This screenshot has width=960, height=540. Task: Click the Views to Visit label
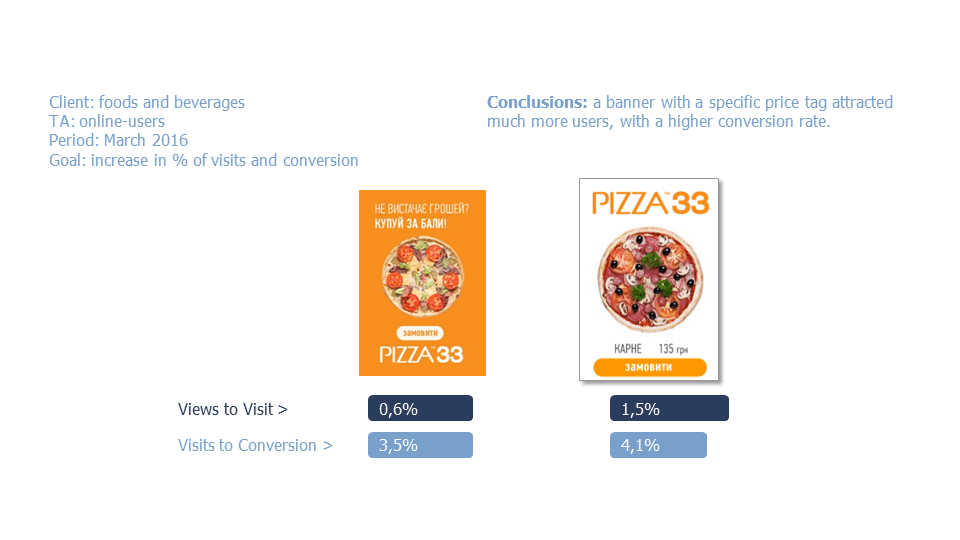233,409
